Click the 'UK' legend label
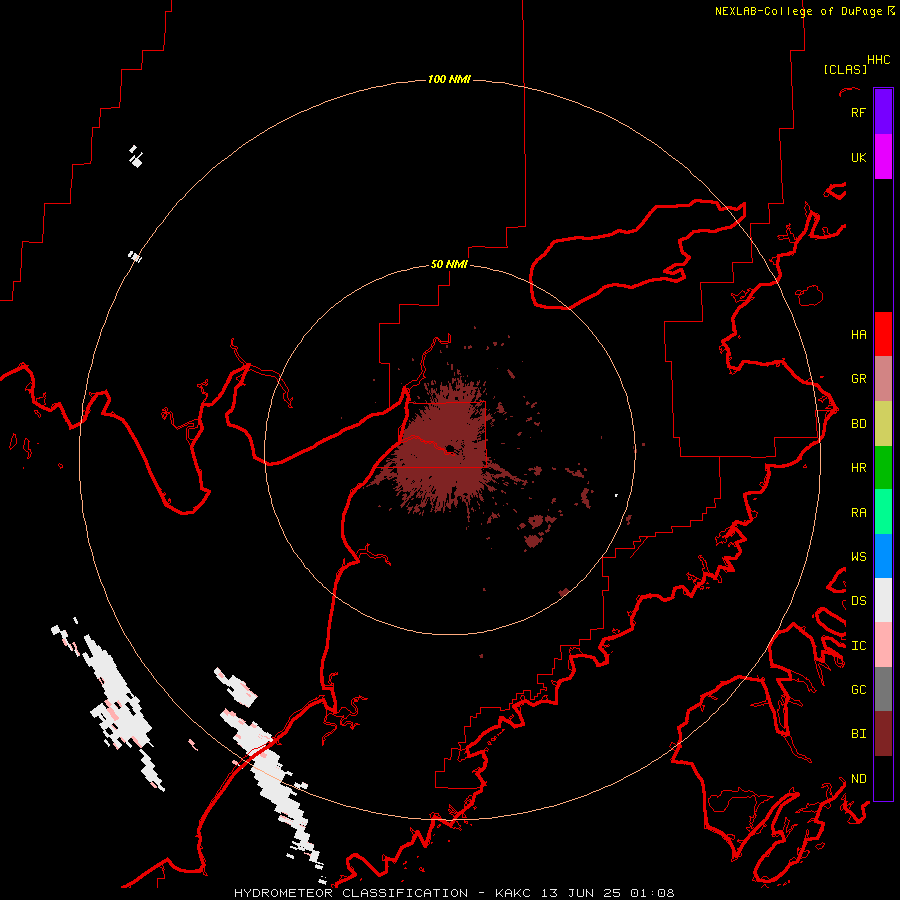The width and height of the screenshot is (900, 900). tap(858, 157)
